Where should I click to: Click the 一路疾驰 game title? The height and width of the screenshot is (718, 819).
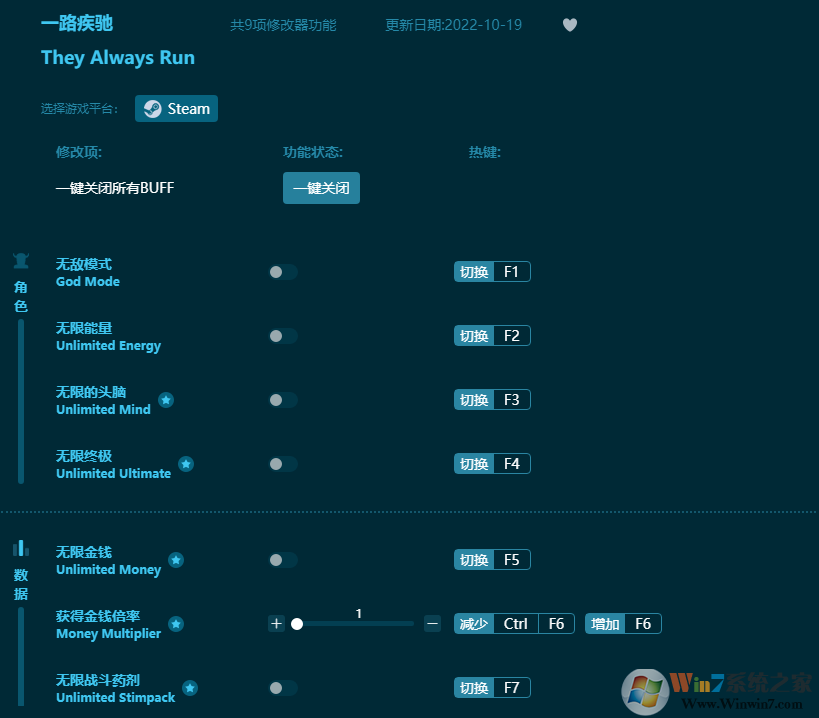coord(77,23)
